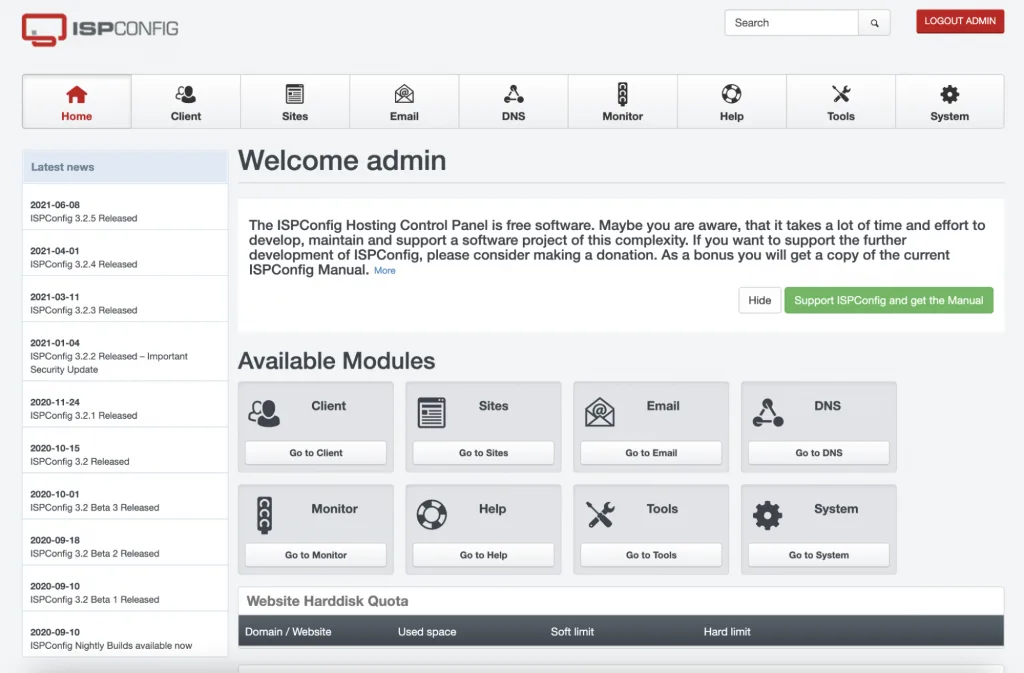Screen dimensions: 1024x673
Task: Click the Go to Client button
Action: pos(316,452)
